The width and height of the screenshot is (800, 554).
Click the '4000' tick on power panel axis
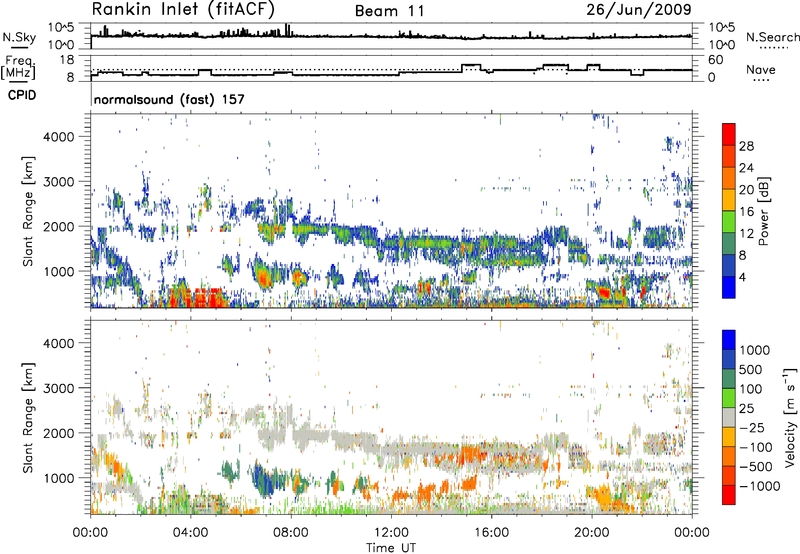[58, 137]
